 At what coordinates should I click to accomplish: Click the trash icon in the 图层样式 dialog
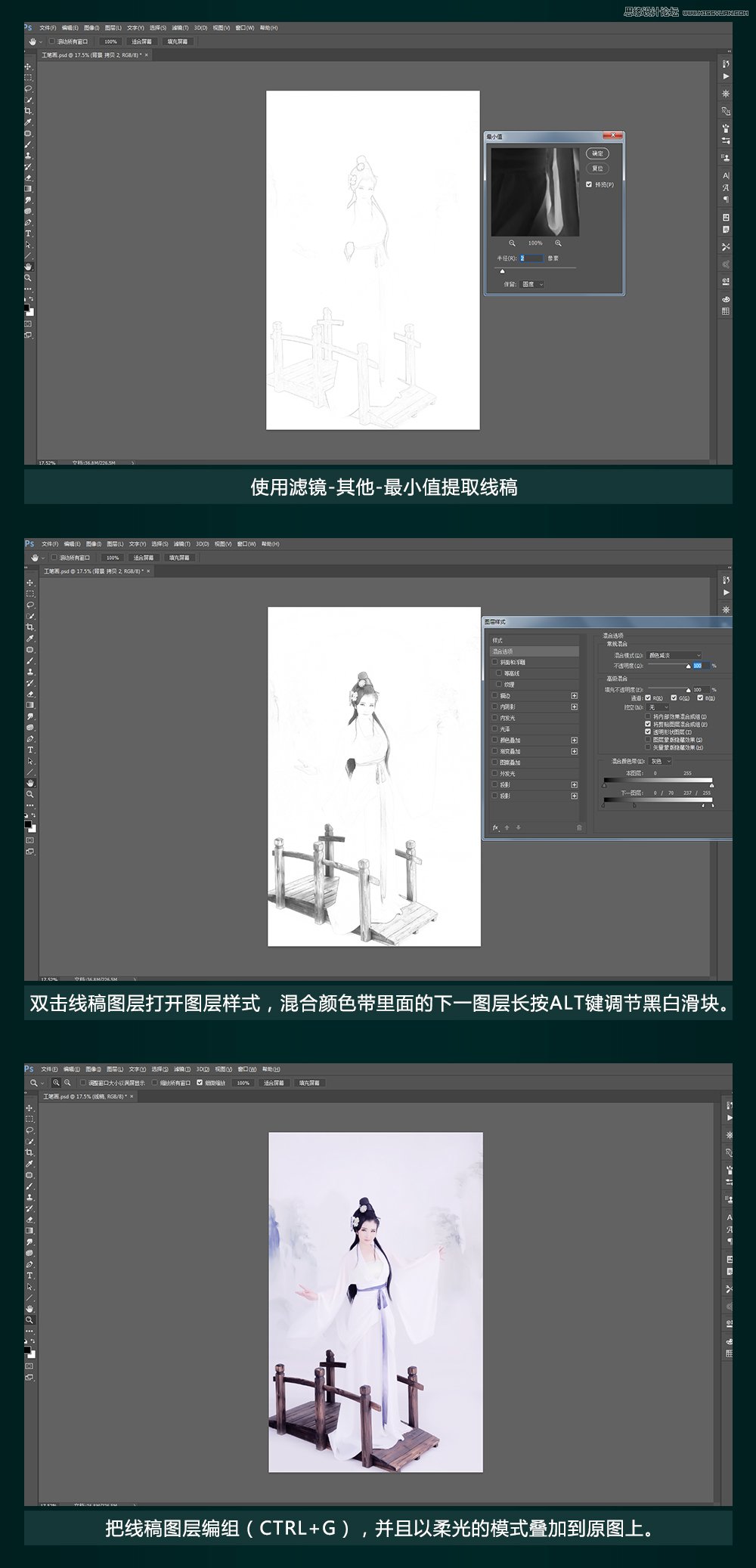pos(579,827)
